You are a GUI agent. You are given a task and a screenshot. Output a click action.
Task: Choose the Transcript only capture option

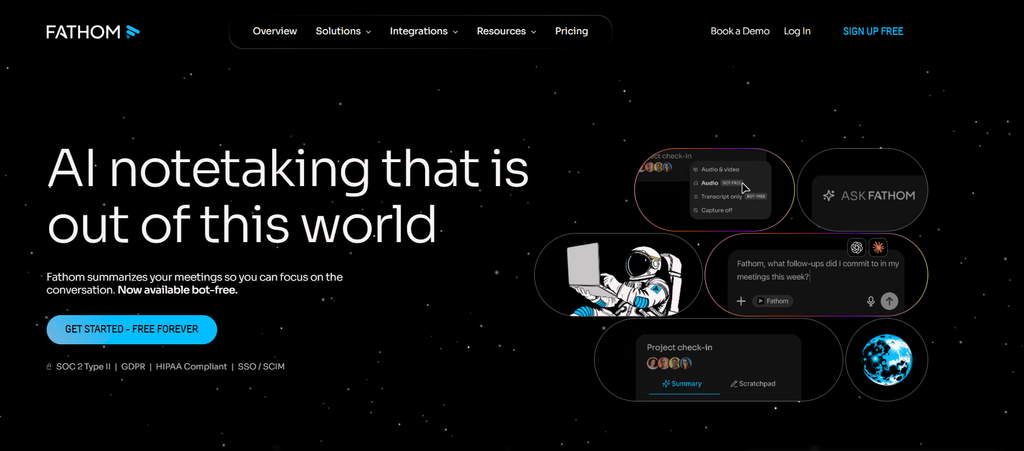[x=730, y=196]
